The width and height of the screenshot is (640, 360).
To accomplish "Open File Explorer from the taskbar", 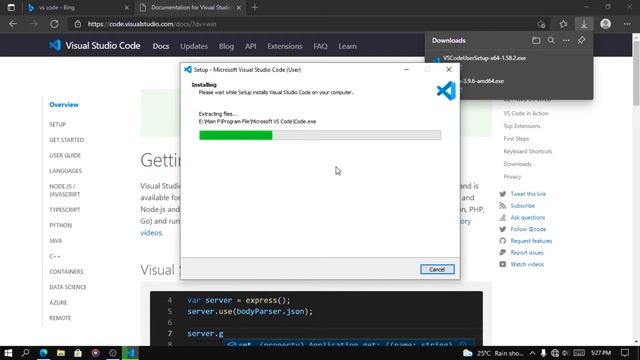I will pyautogui.click(x=61, y=353).
